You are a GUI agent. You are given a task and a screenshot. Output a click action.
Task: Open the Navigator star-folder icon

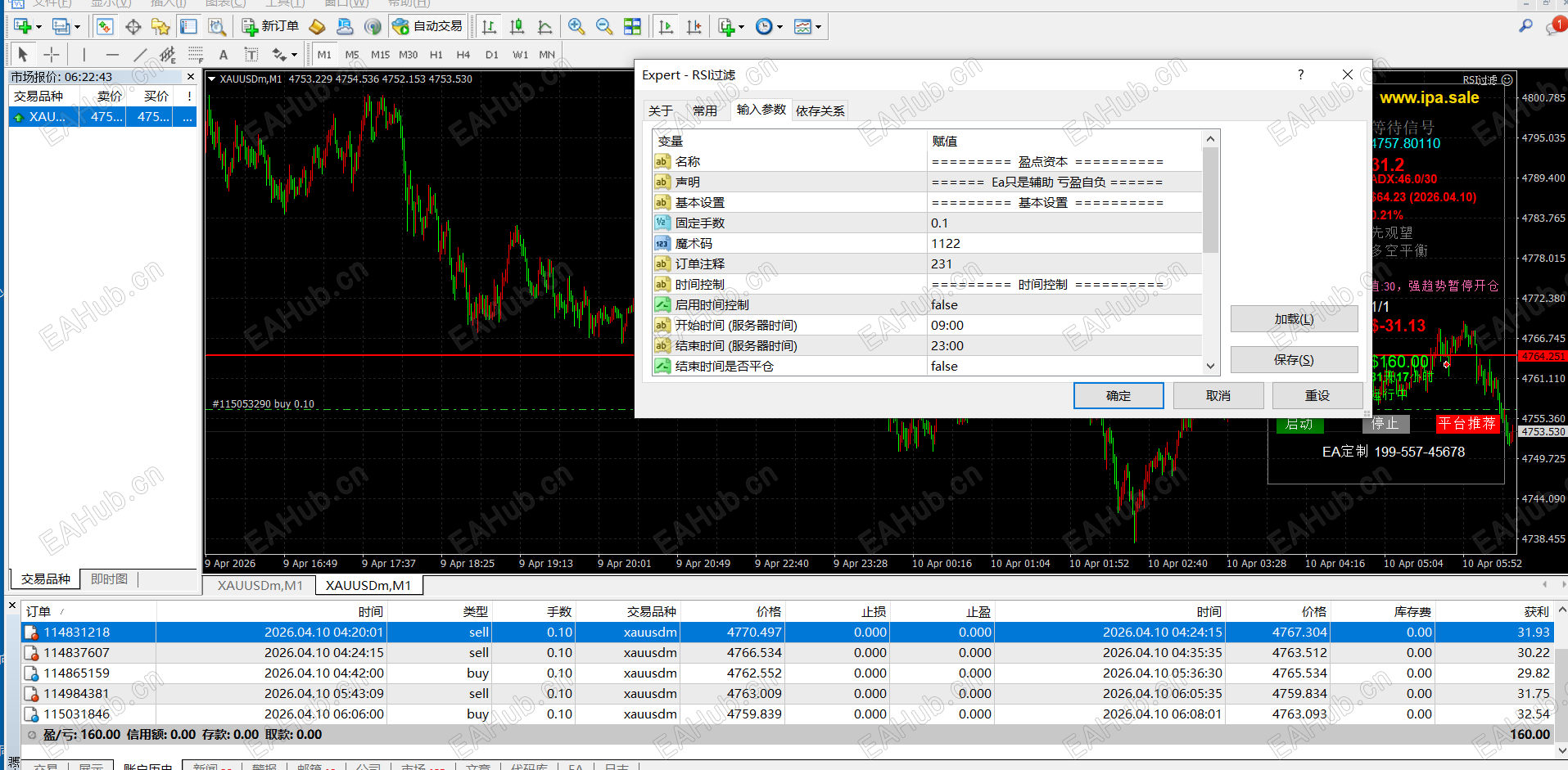click(160, 26)
